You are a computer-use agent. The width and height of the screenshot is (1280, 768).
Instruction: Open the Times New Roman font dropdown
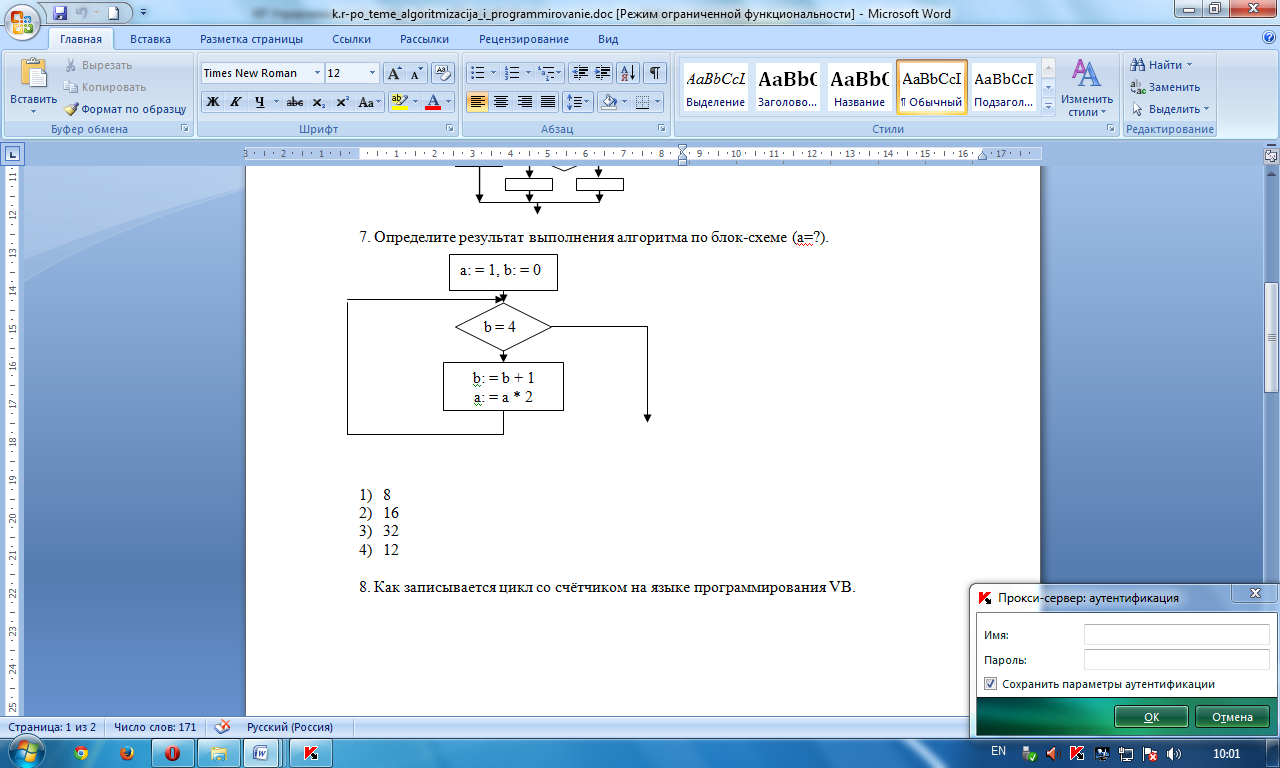coord(318,73)
